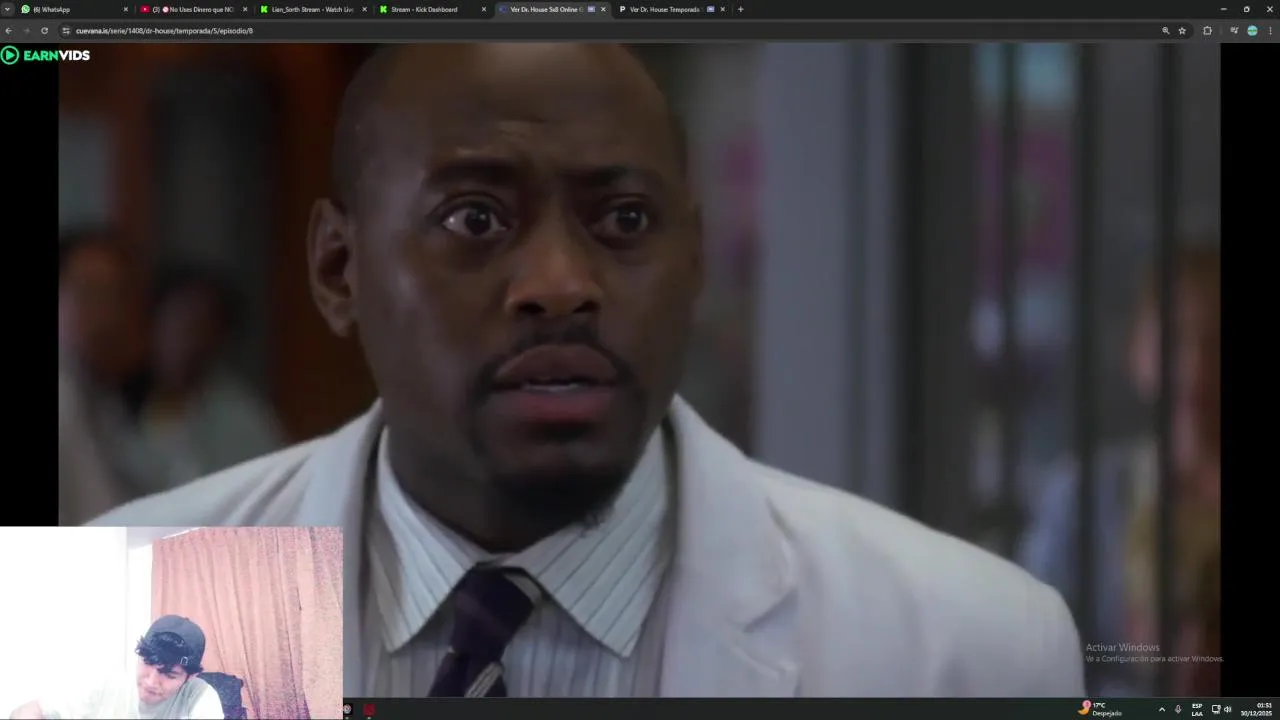Go back to the previous page
This screenshot has width=1280, height=720.
coord(8,30)
